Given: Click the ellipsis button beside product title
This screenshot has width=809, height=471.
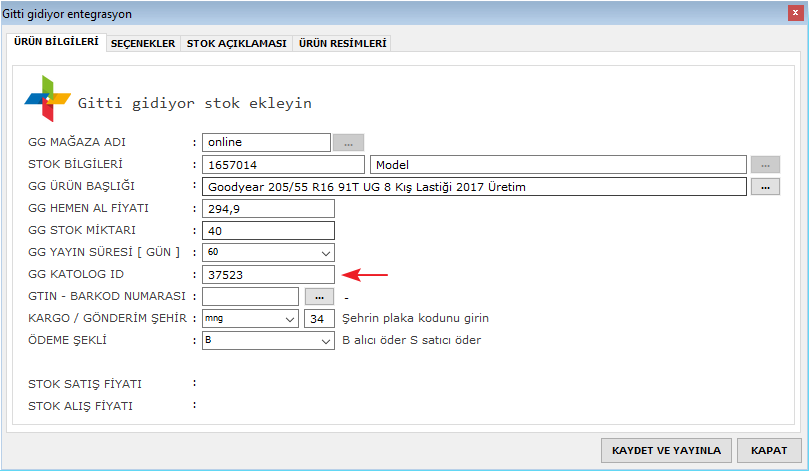Looking at the screenshot, I should pos(765,187).
